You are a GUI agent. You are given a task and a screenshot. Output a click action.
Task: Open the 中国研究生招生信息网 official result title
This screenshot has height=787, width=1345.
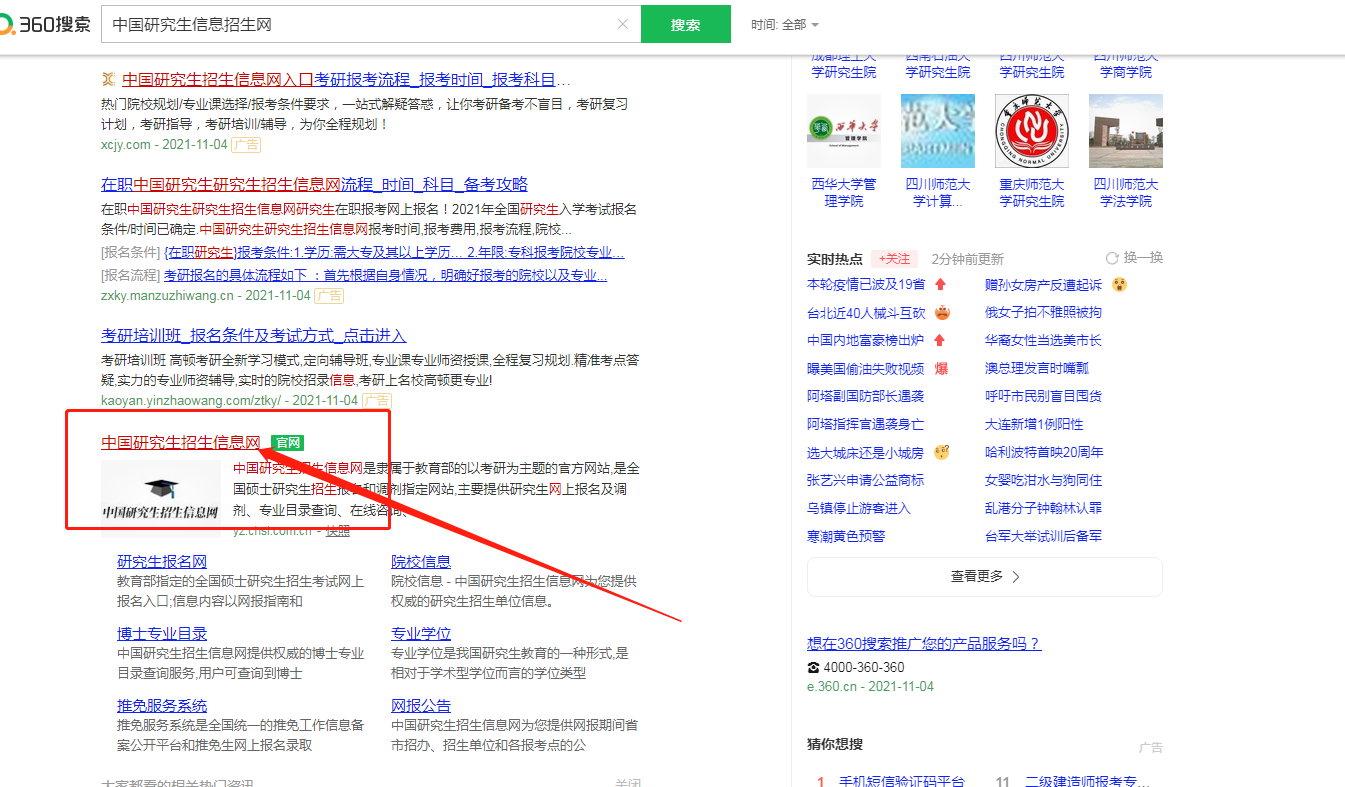(x=181, y=442)
